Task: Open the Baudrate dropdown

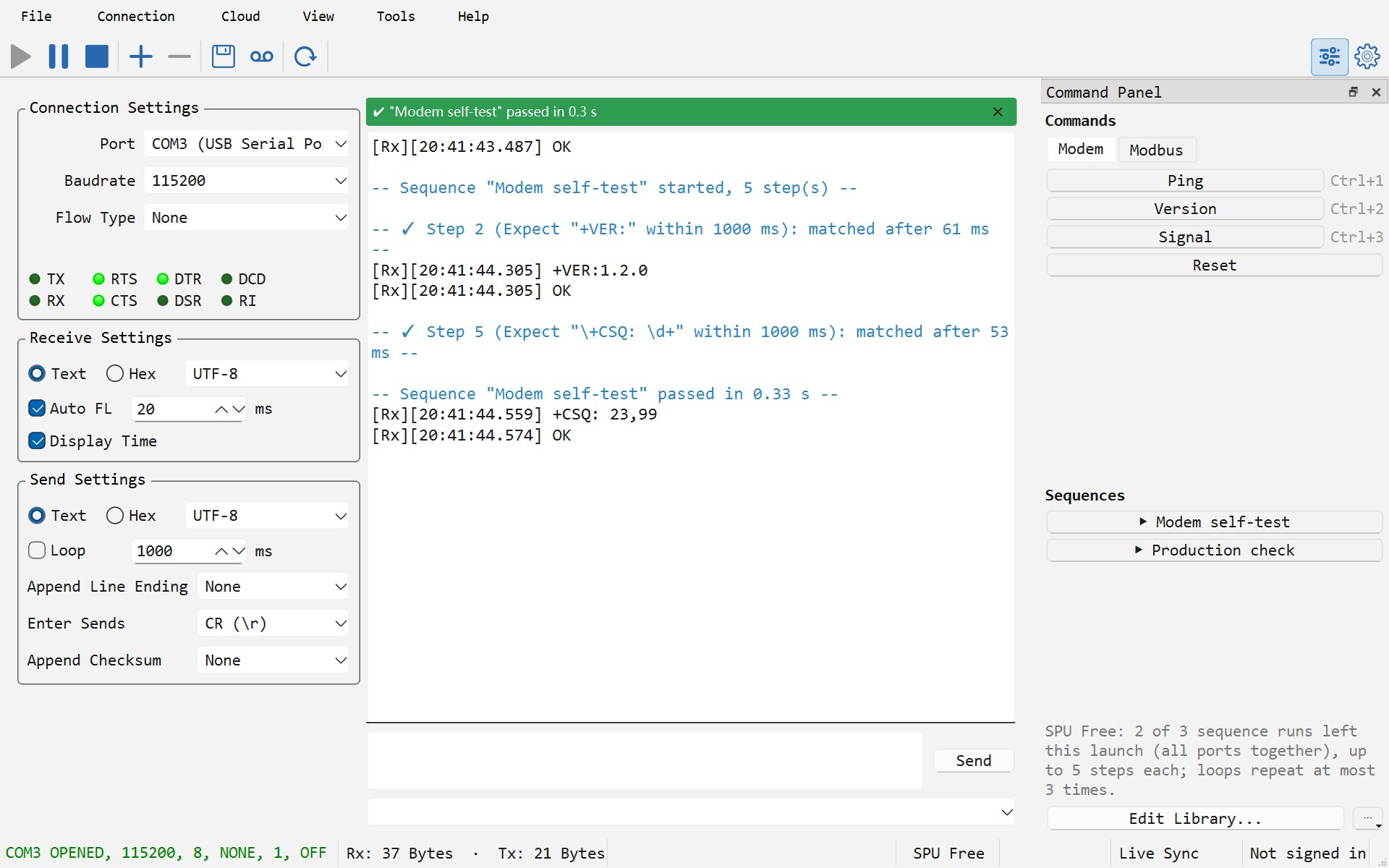Action: coord(247,181)
